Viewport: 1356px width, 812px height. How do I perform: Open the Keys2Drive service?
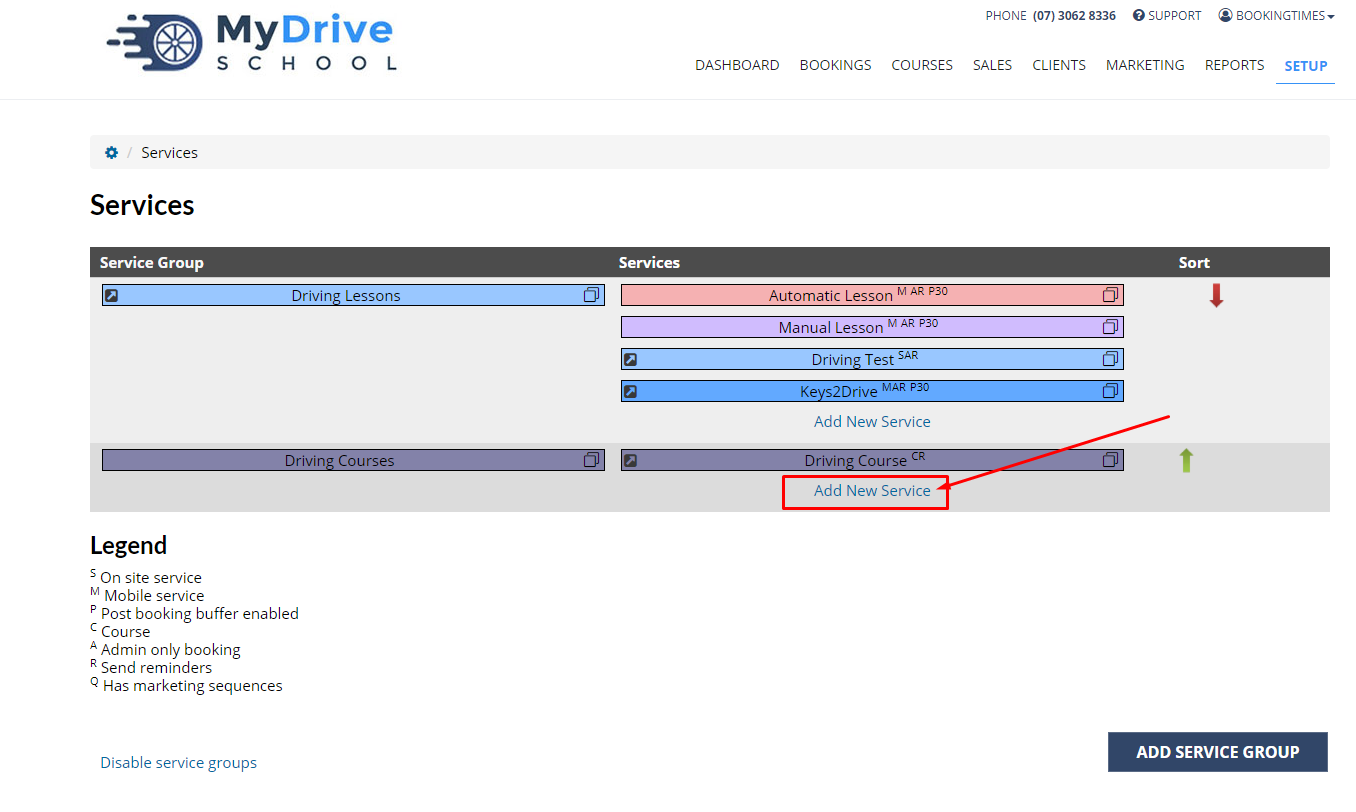[x=872, y=391]
